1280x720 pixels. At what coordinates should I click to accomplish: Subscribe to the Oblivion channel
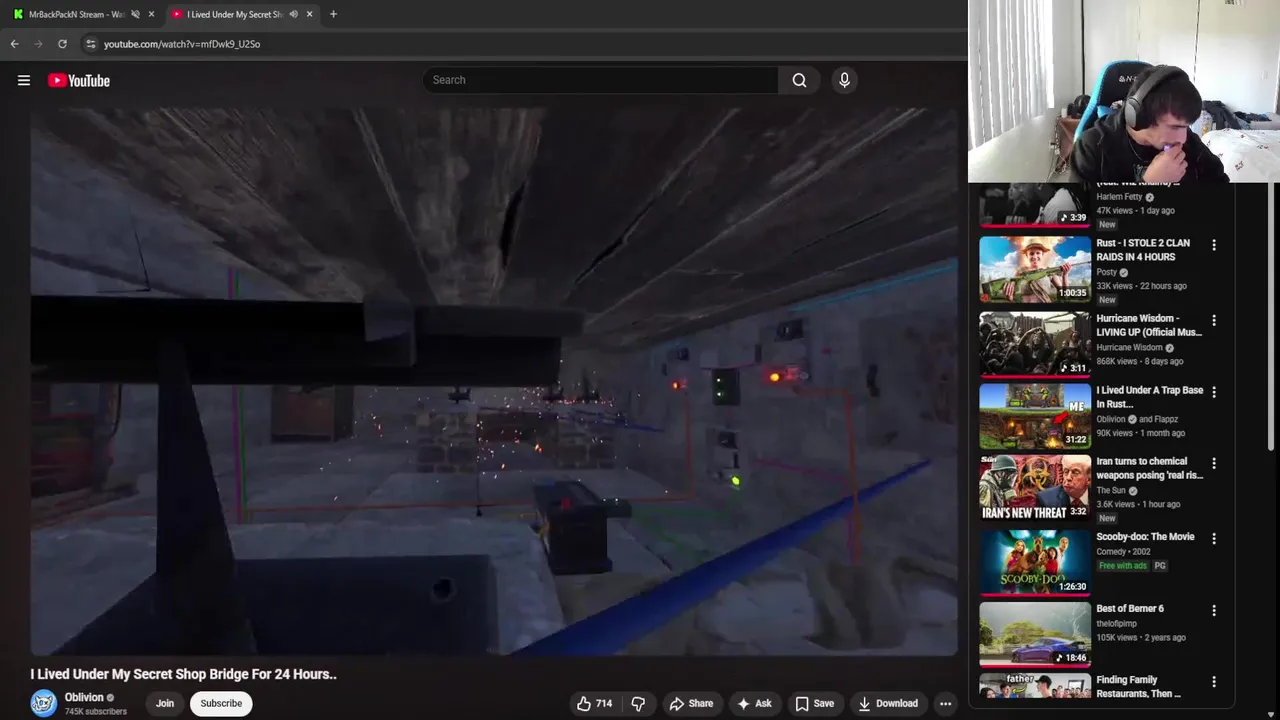coord(221,703)
